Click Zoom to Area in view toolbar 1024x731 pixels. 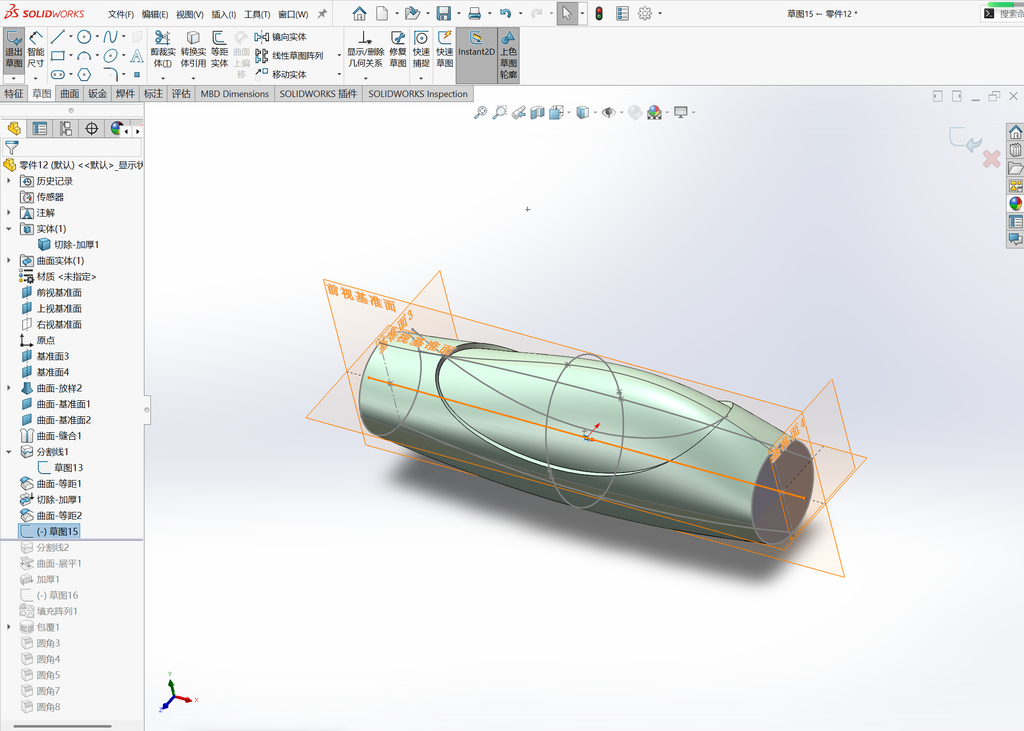500,112
